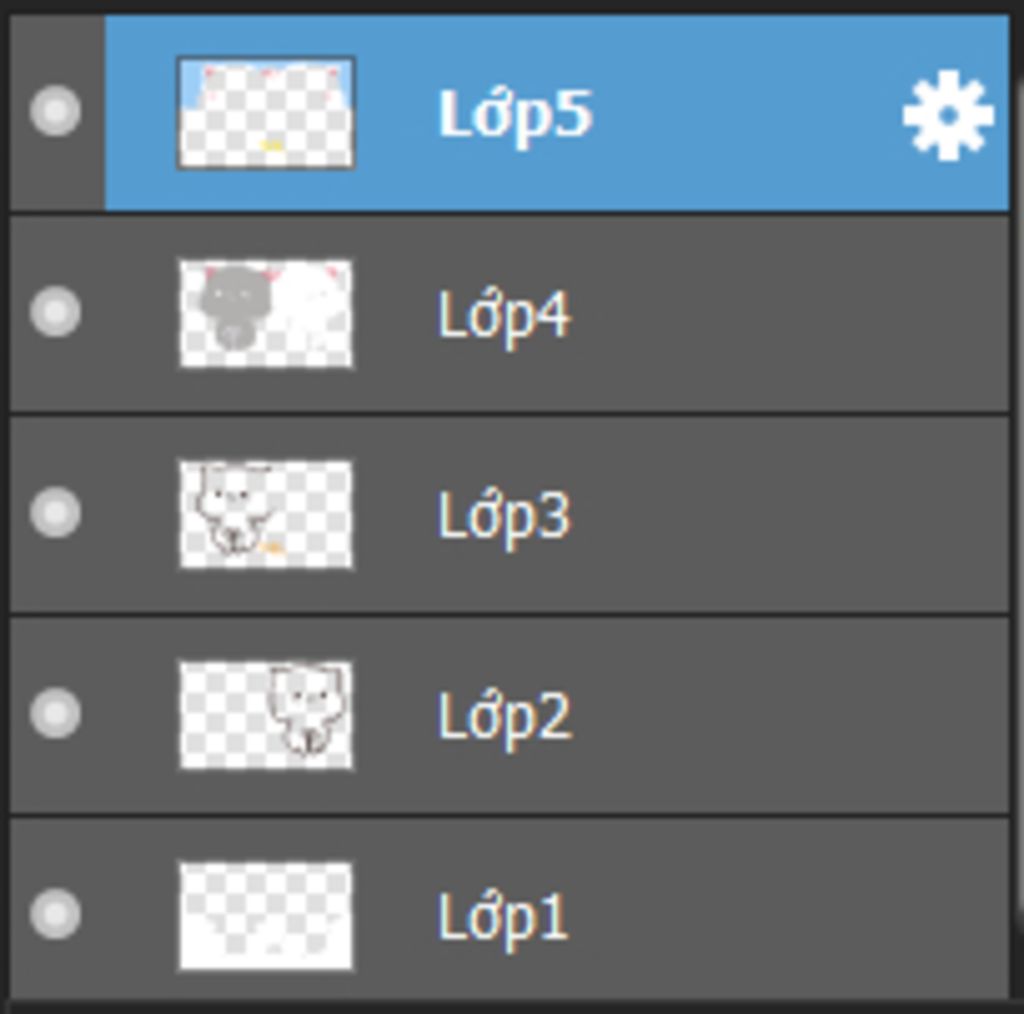Click the Lớp1 layer thumbnail

click(266, 917)
